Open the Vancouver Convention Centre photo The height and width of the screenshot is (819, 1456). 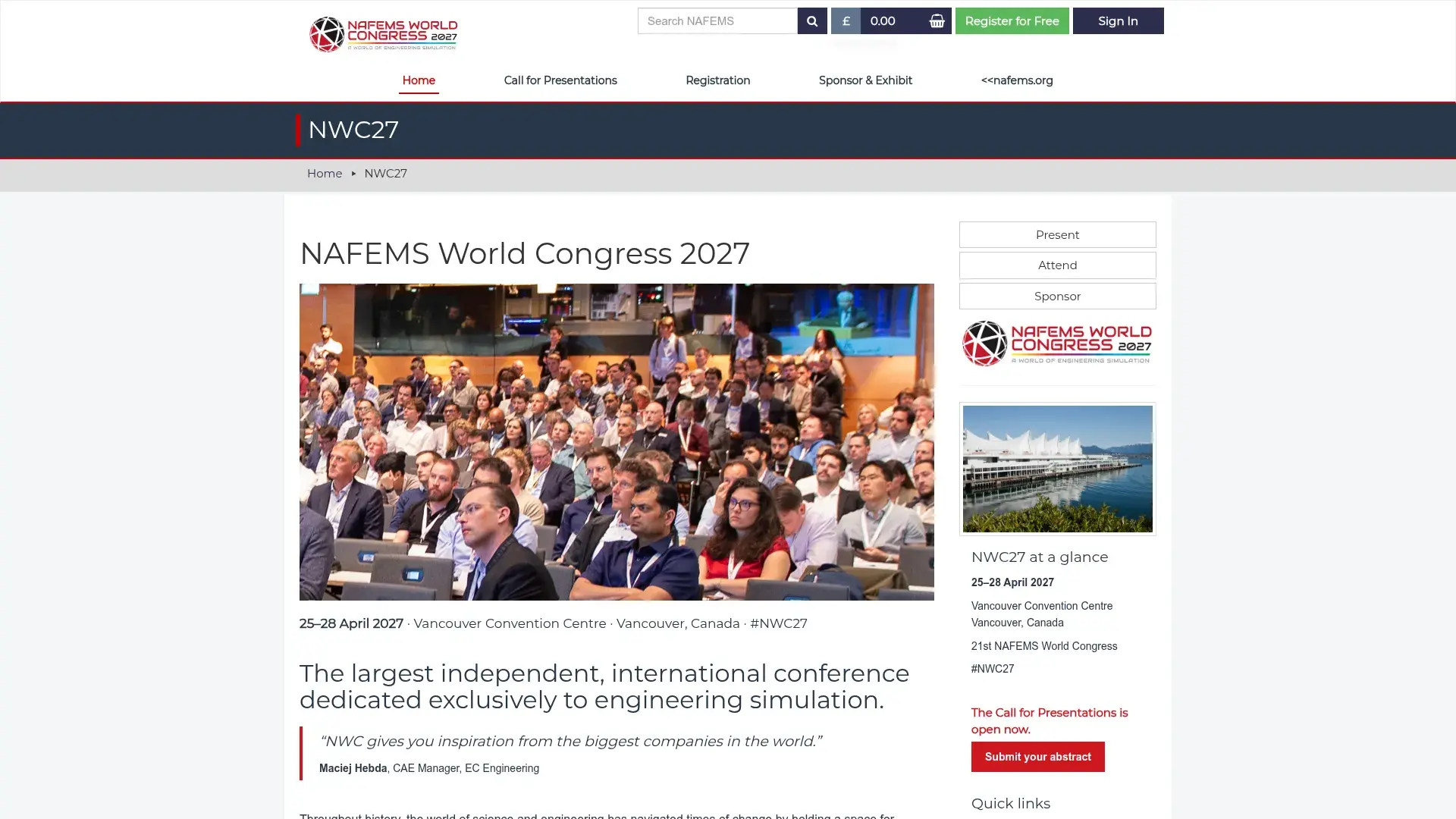(1057, 469)
